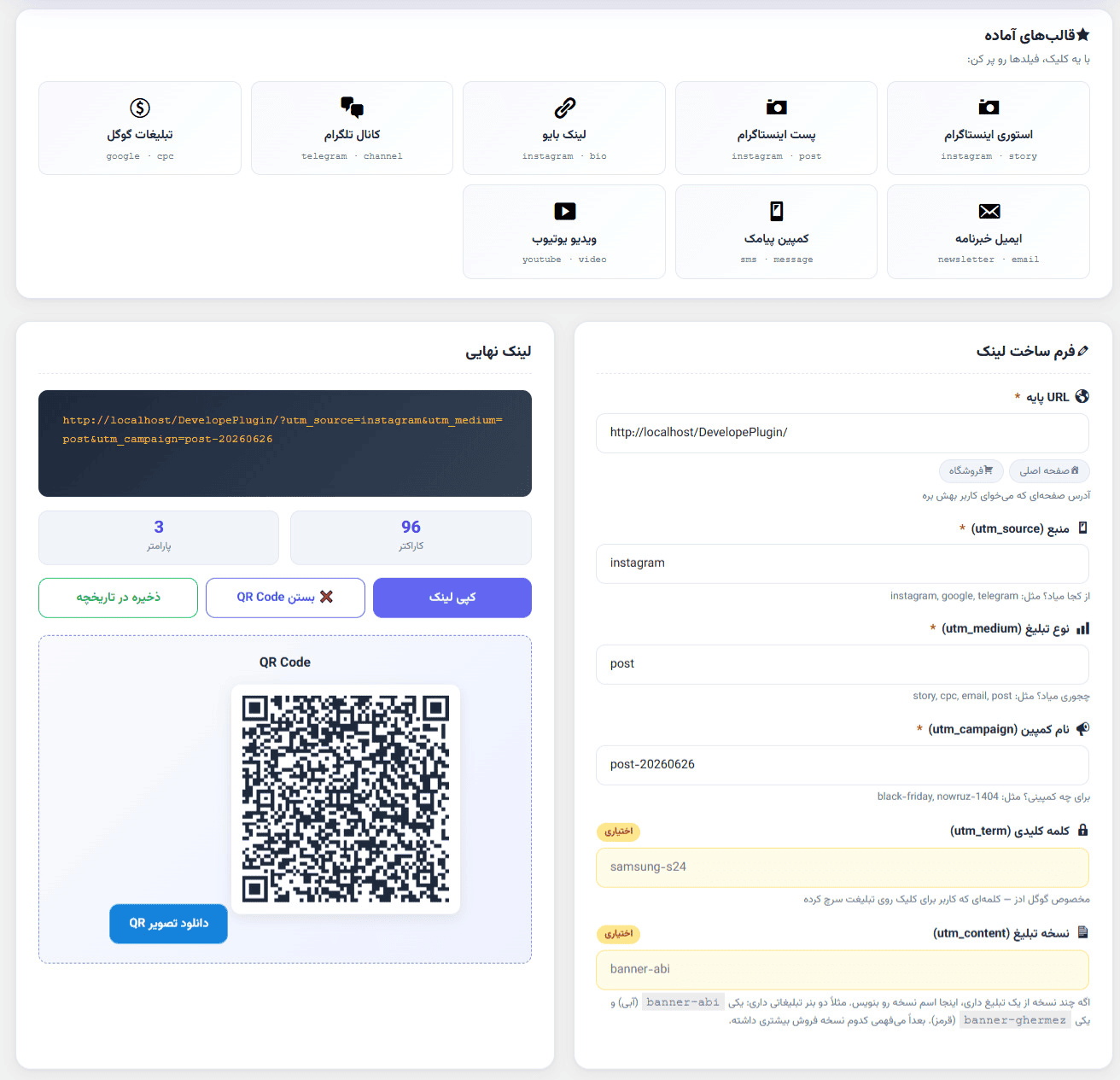Click the hint آدرس صفحه‌ای که می‌خوای کاربر بهش بره
This screenshot has width=1120, height=1080.
(x=1006, y=496)
